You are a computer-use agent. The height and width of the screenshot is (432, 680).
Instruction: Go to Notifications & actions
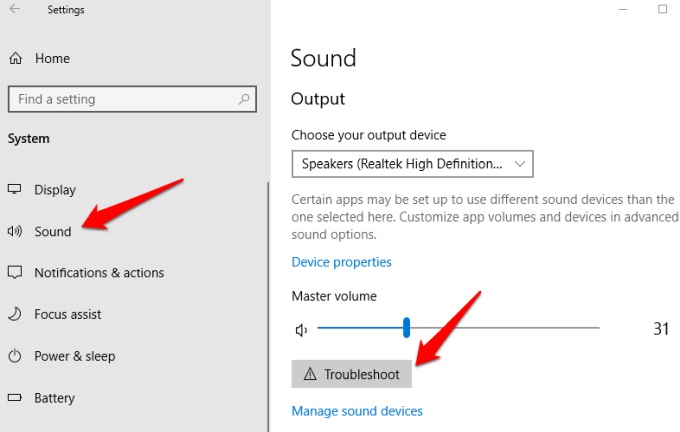point(98,273)
